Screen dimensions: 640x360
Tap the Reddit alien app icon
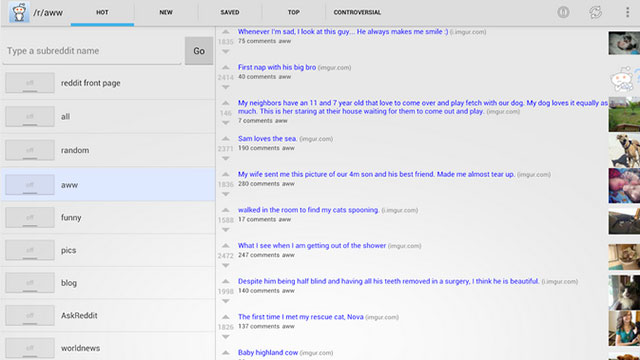pyautogui.click(x=19, y=12)
